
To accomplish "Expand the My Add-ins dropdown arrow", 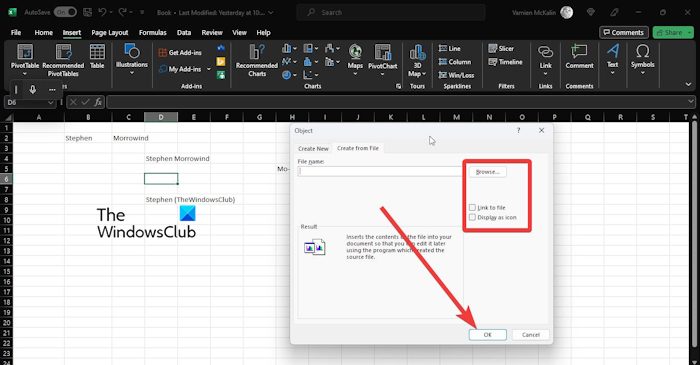I will tap(208, 69).
